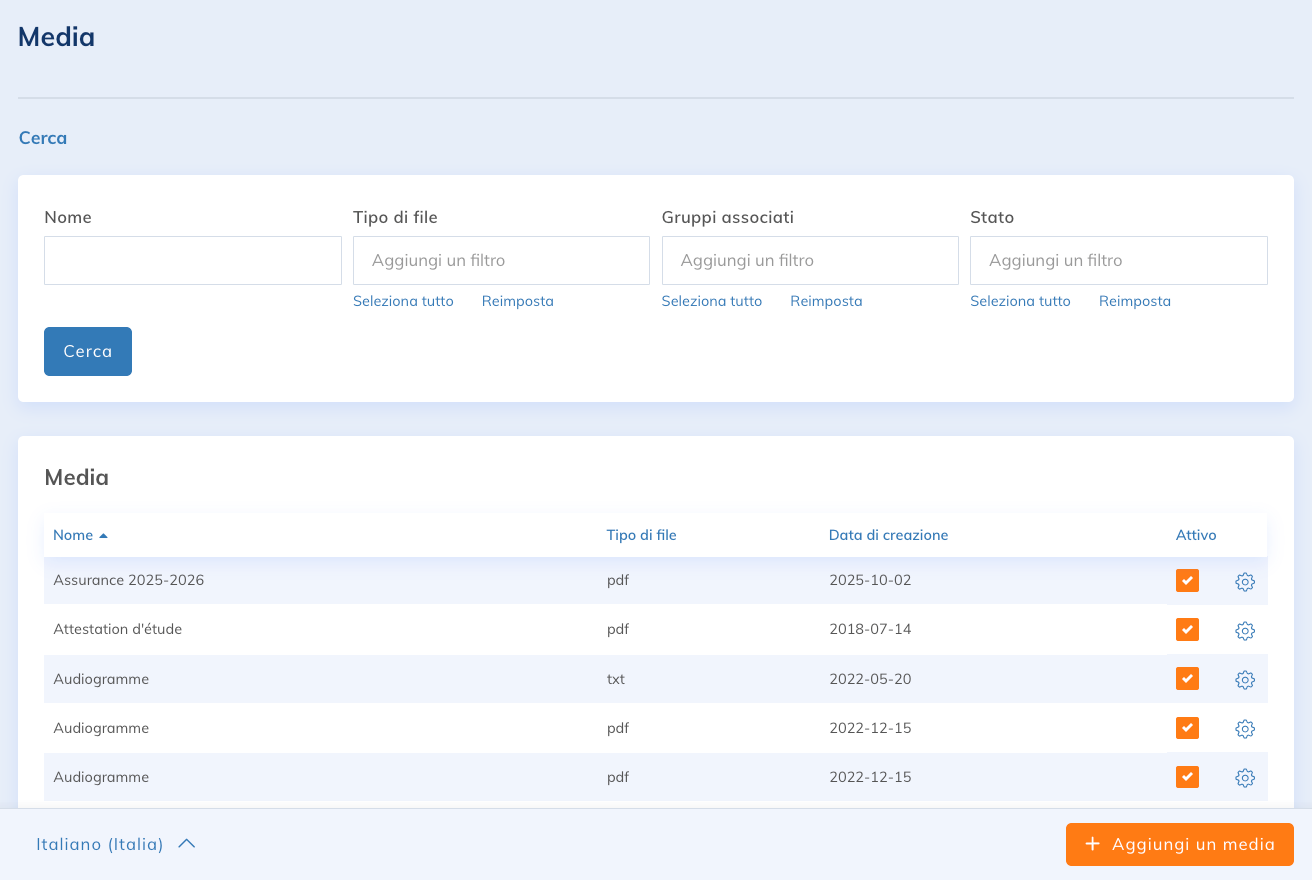The image size is (1312, 880).
Task: Click the date 2022-05-20
Action: click(870, 679)
